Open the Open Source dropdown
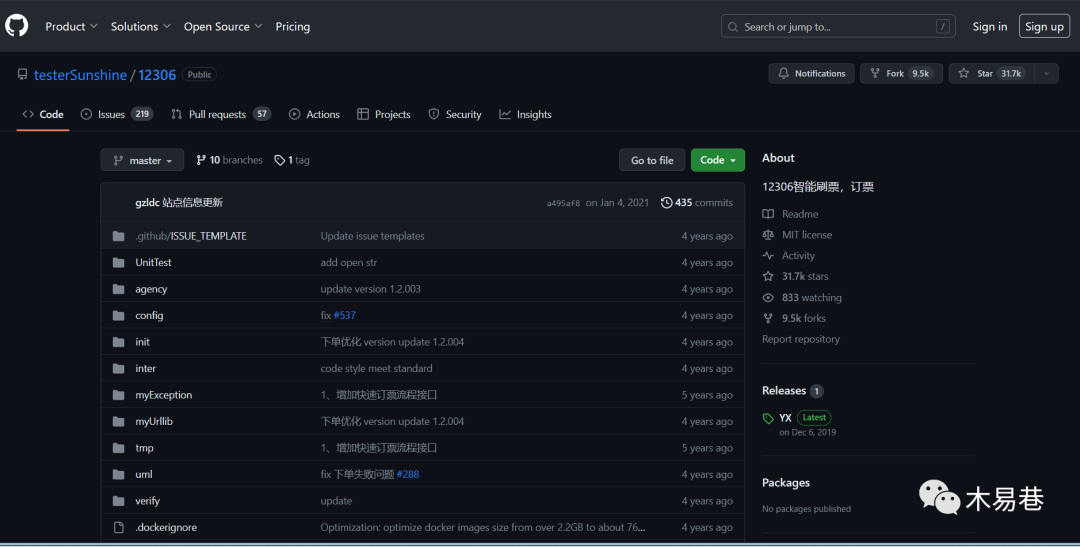 click(x=222, y=26)
